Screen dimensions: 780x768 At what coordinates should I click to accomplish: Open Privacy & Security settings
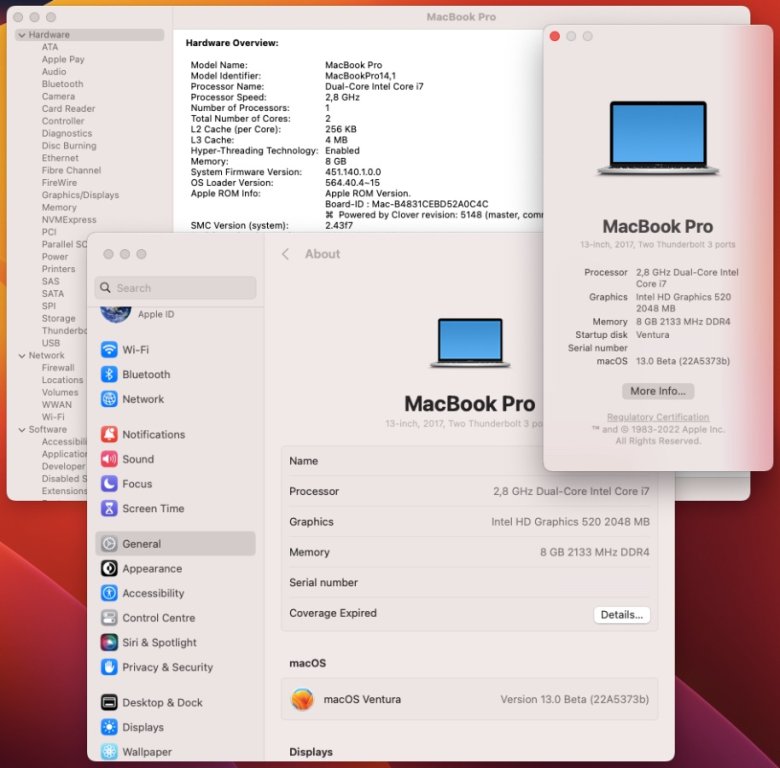point(167,667)
